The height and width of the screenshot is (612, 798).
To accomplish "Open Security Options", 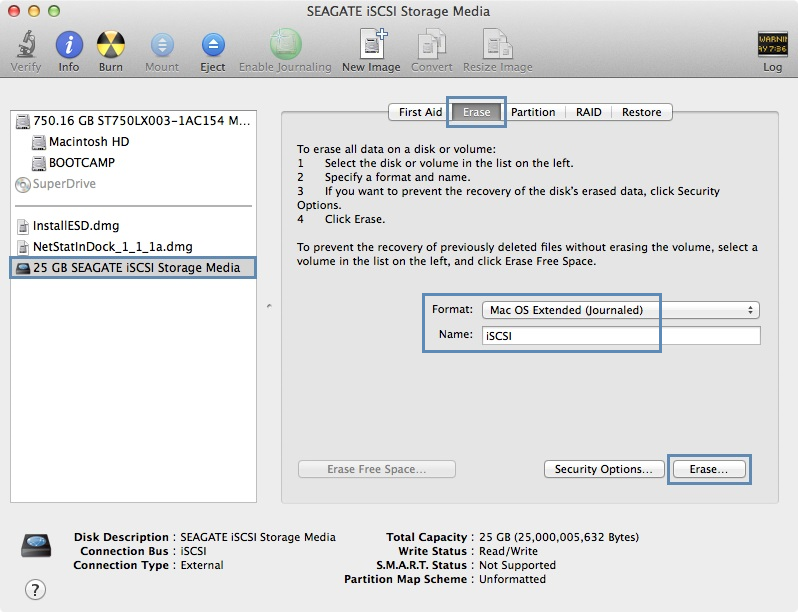I will (x=604, y=469).
